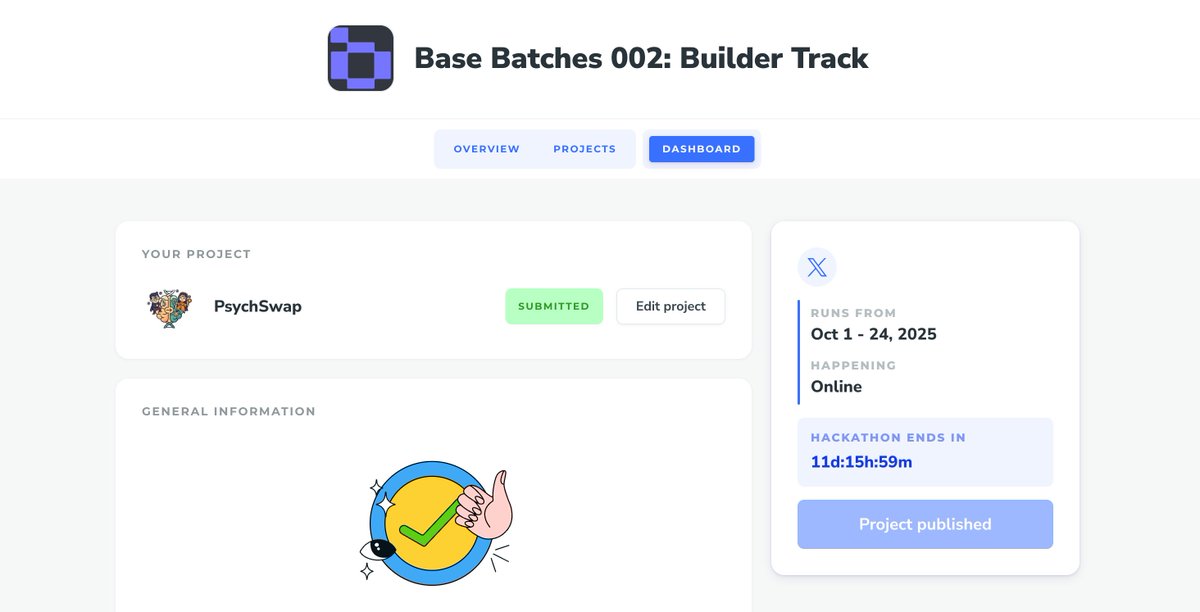Image resolution: width=1200 pixels, height=612 pixels.
Task: Switch to the Overview tab
Action: click(x=486, y=149)
